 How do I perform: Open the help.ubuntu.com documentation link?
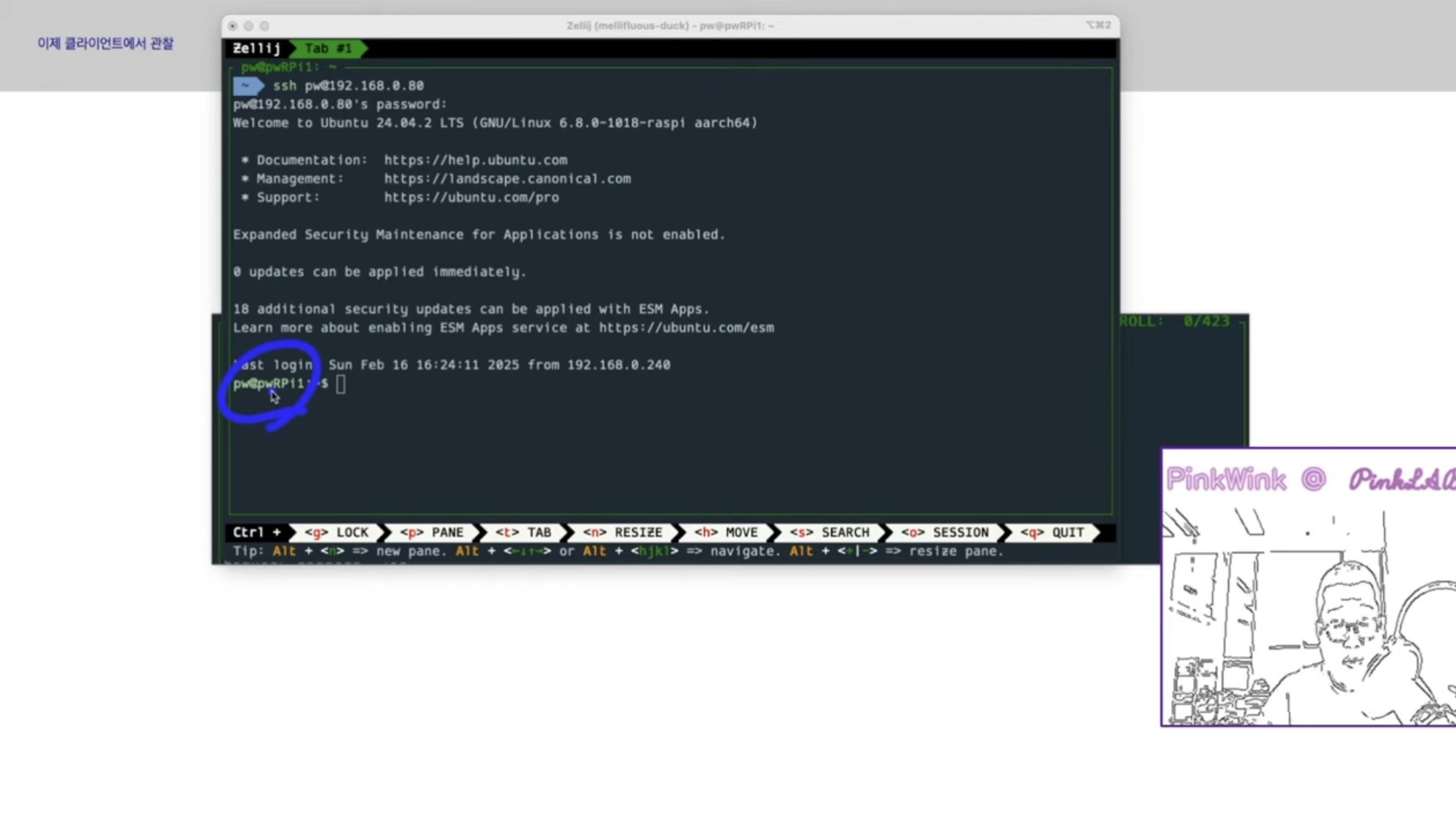pyautogui.click(x=475, y=160)
